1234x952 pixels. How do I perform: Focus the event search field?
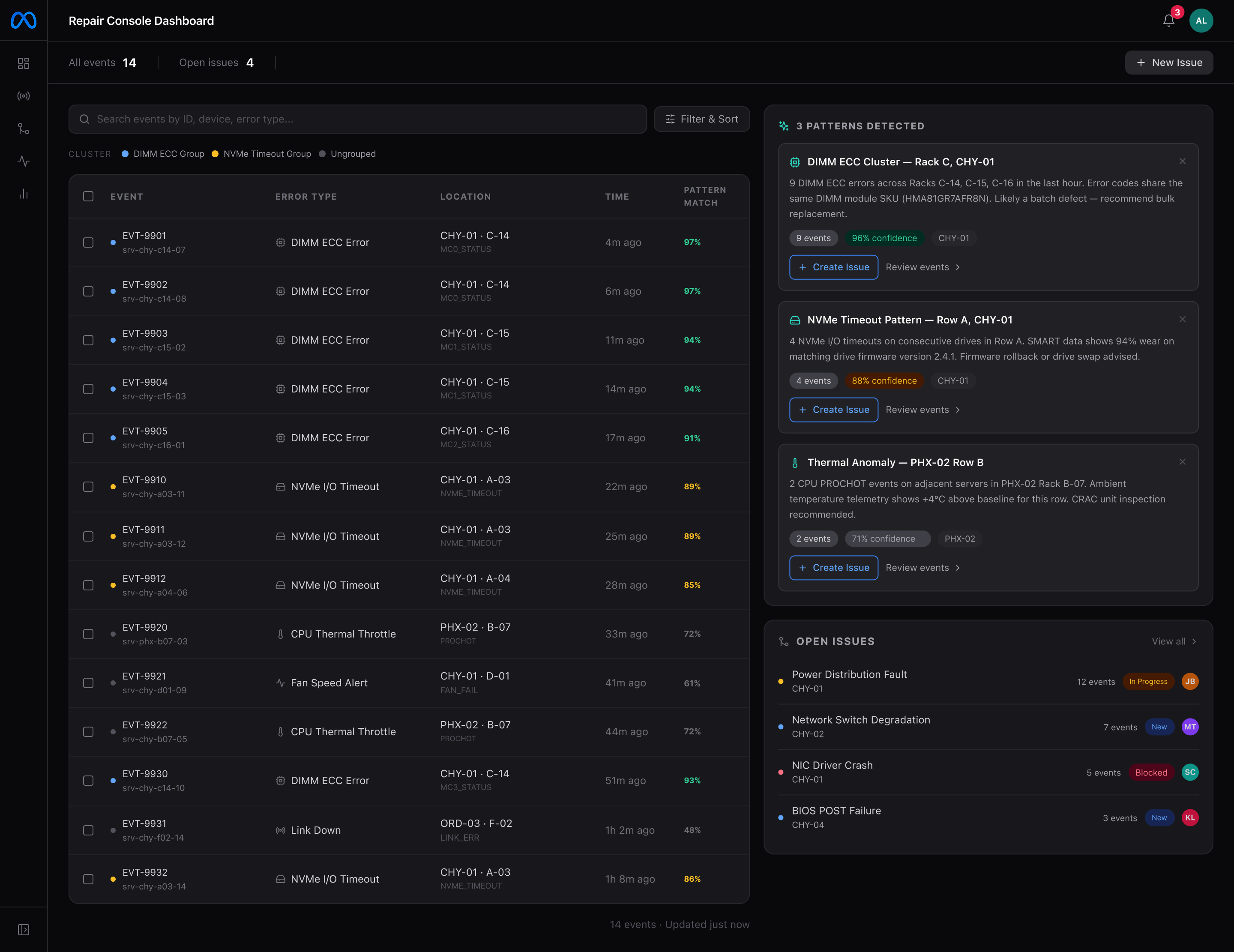tap(358, 119)
